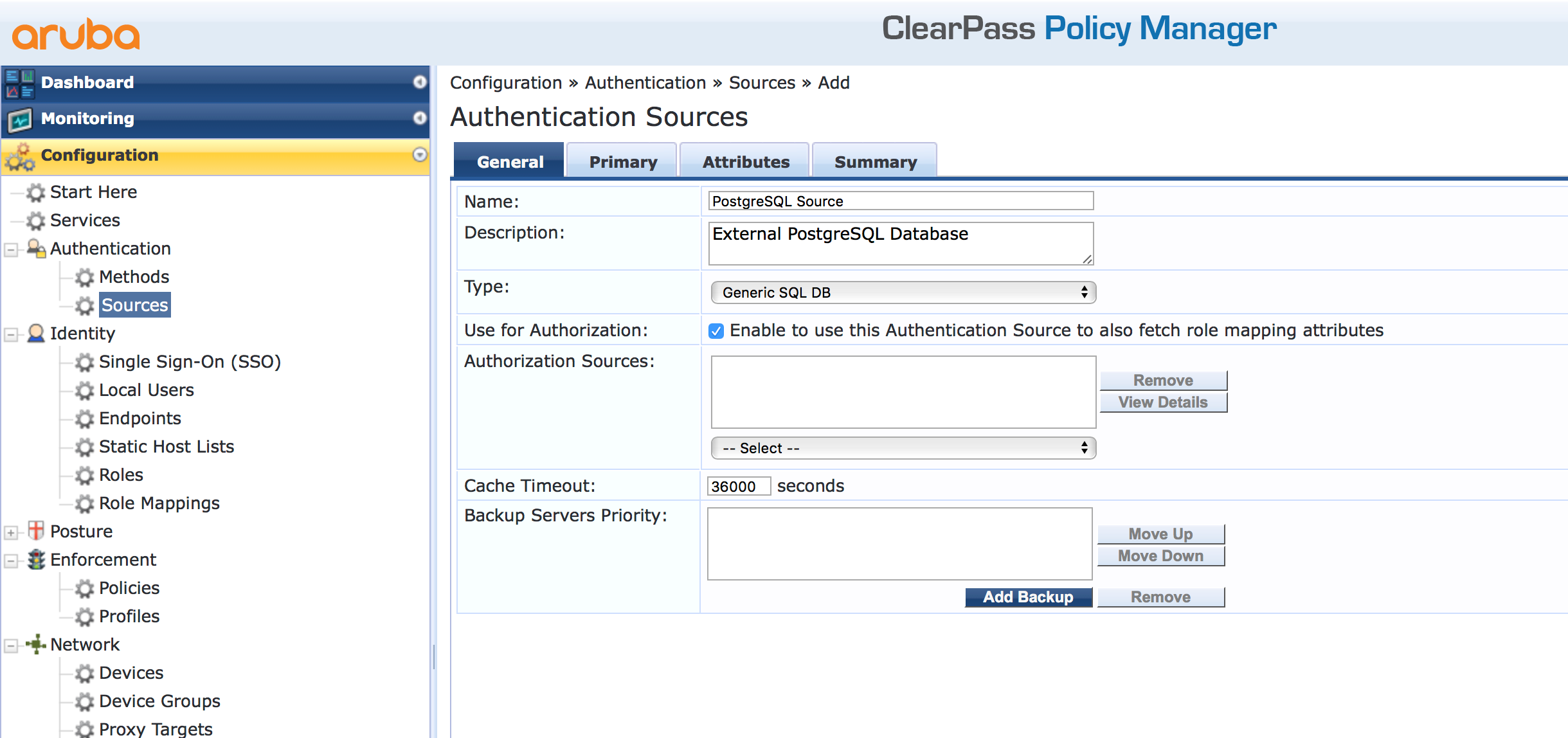Expand the Posture tree node
Image resolution: width=1568 pixels, height=738 pixels.
click(x=11, y=532)
